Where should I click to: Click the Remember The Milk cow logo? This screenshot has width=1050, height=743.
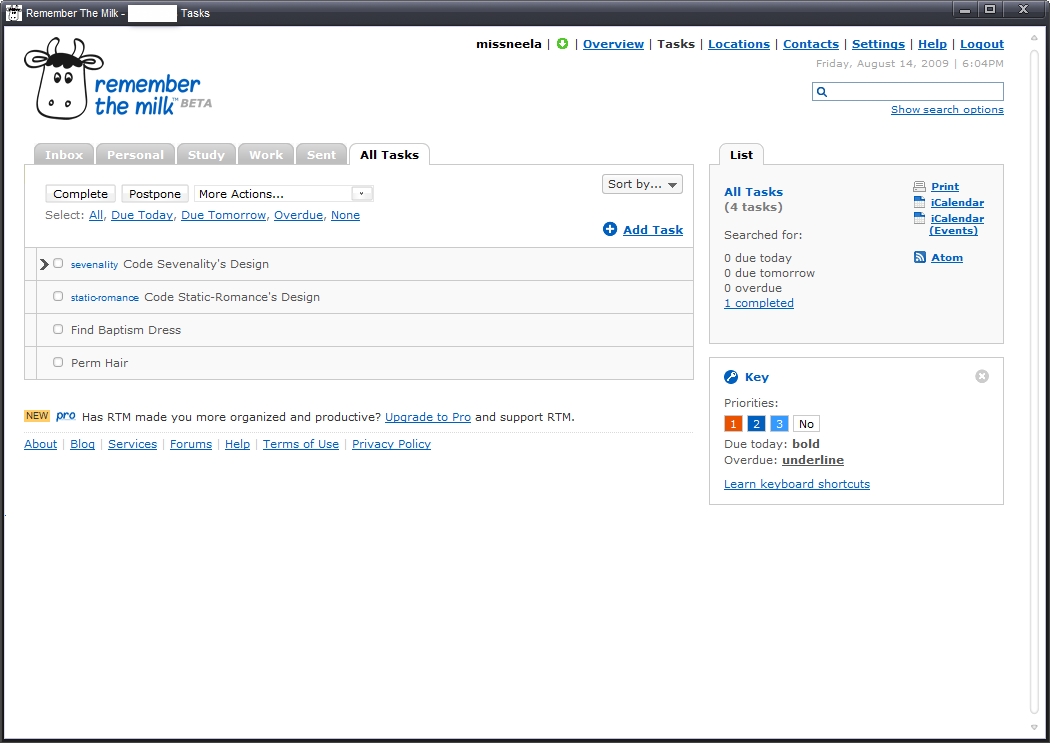coord(118,78)
